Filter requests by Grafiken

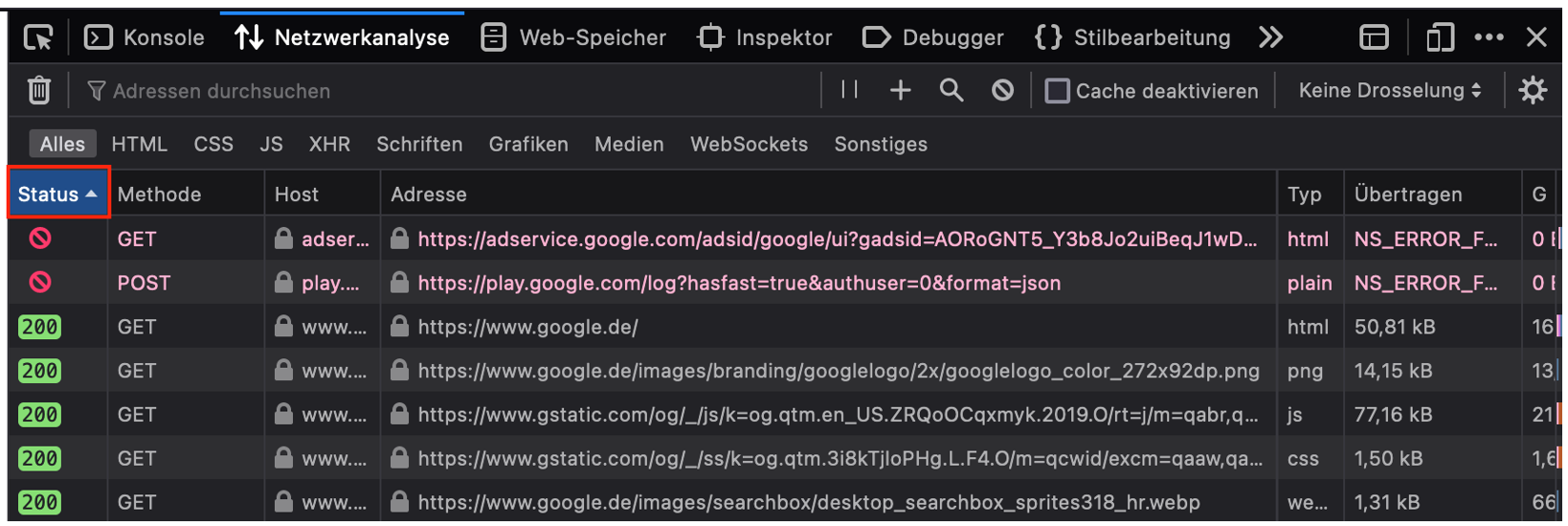528,144
